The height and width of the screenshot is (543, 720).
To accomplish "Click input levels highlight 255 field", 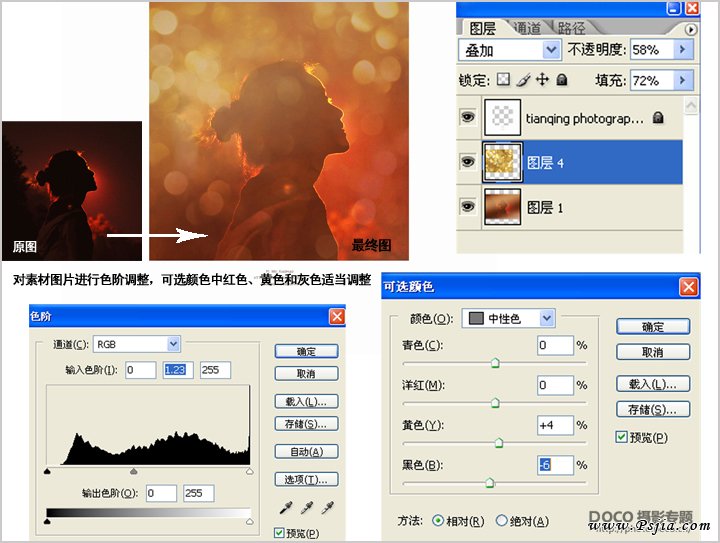I will [215, 370].
